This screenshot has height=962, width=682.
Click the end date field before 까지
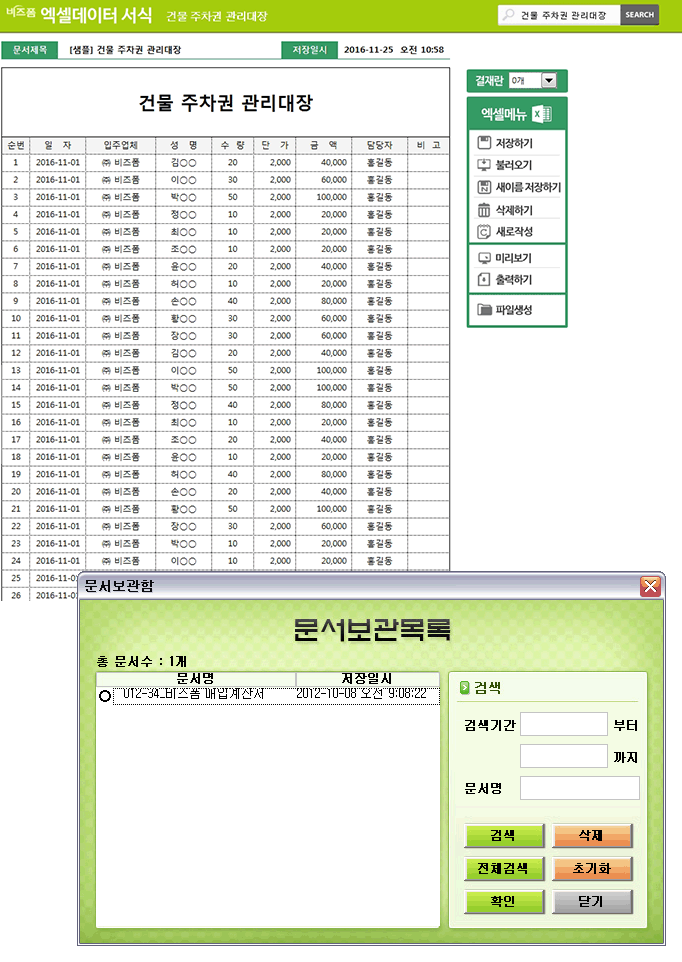[x=564, y=756]
